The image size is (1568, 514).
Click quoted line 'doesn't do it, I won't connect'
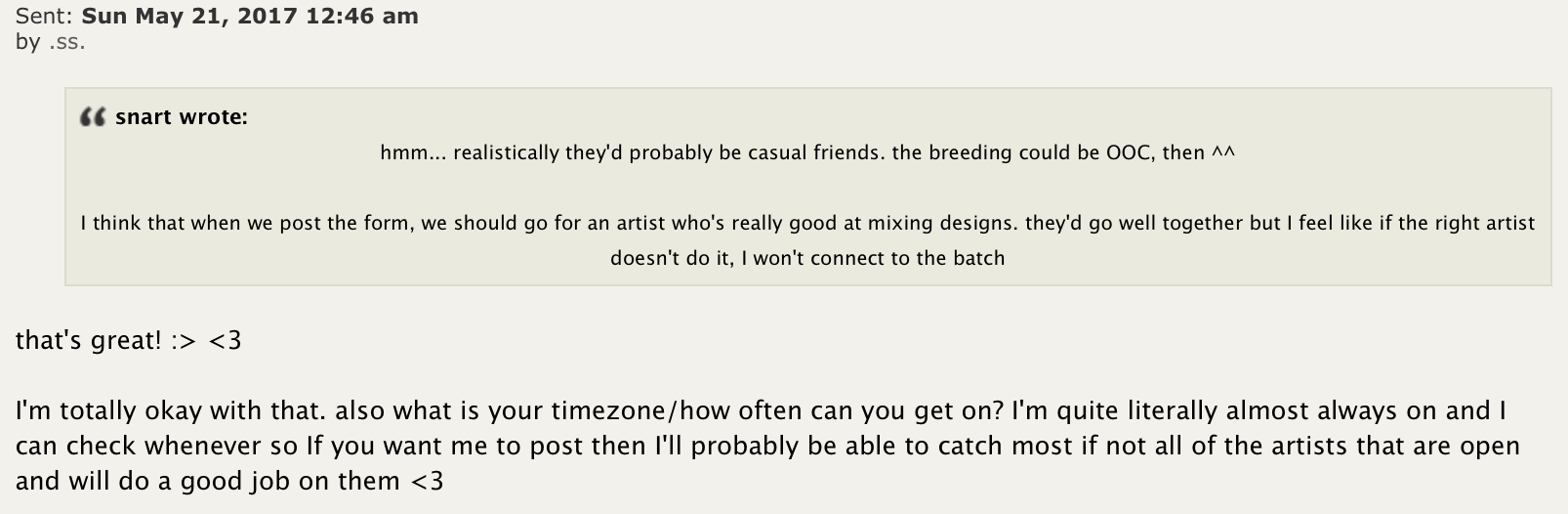(x=807, y=259)
